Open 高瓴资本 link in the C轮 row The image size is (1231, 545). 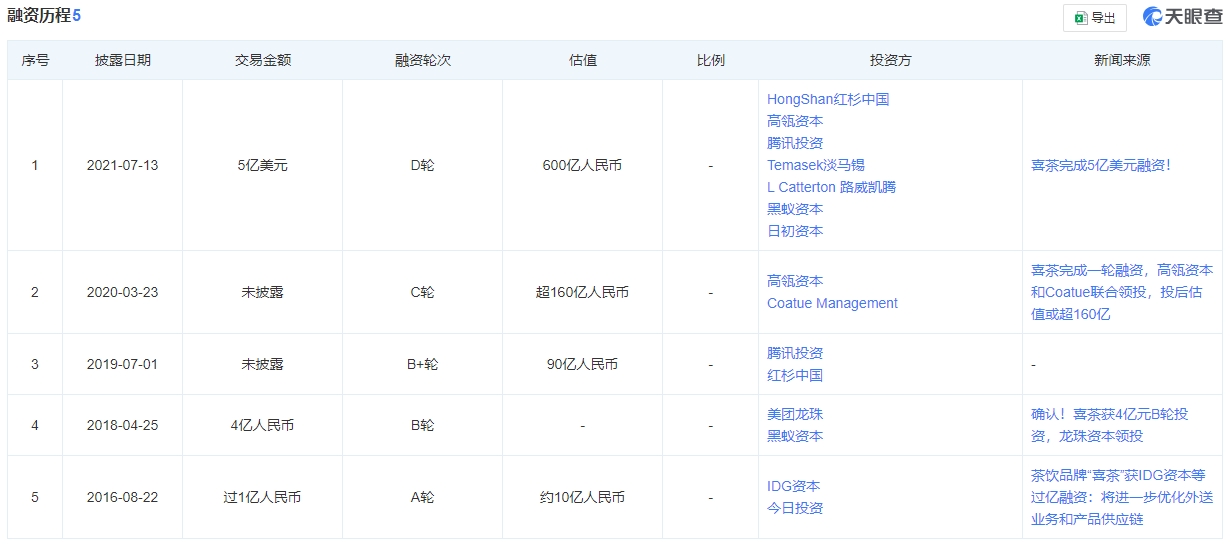point(795,281)
